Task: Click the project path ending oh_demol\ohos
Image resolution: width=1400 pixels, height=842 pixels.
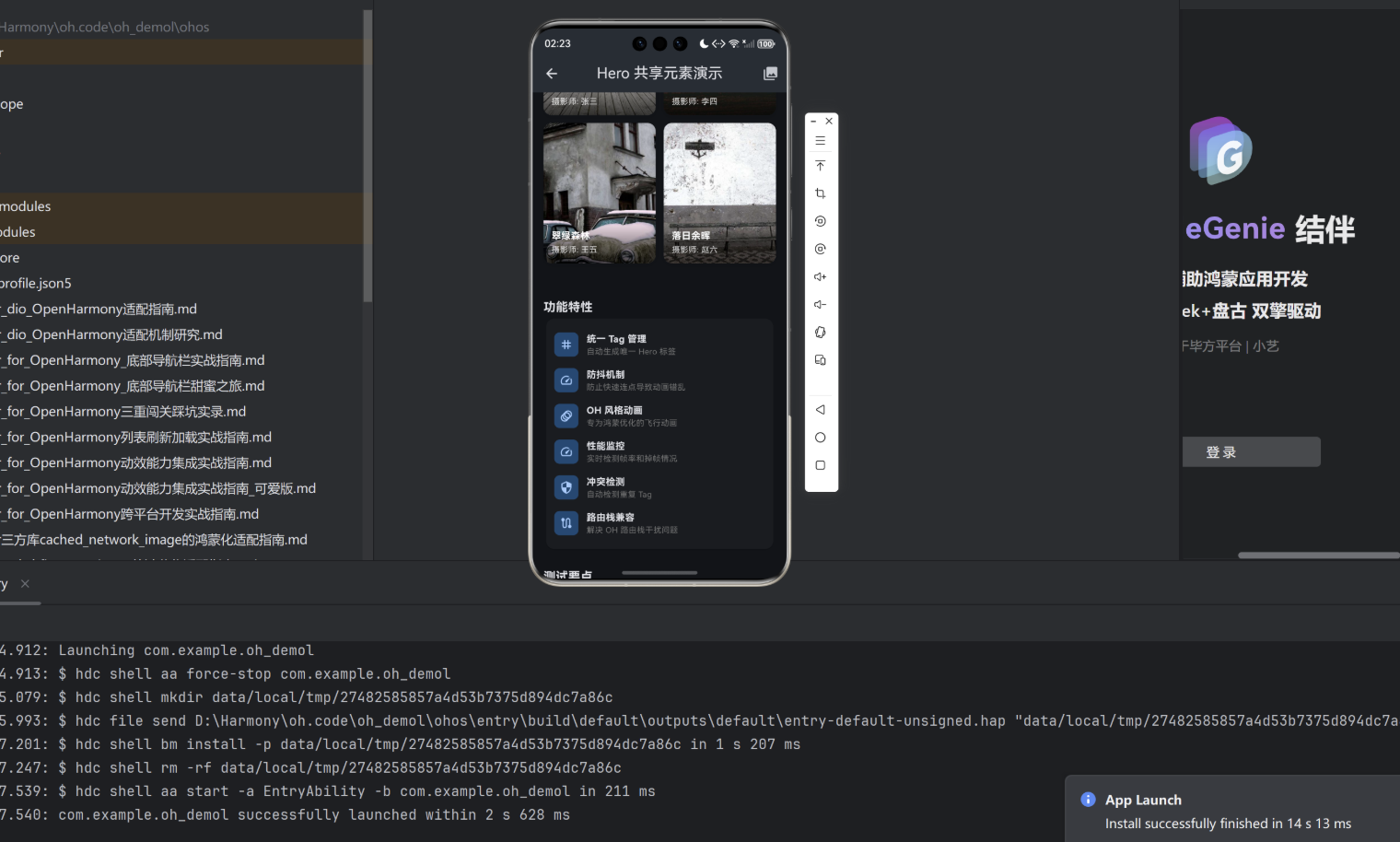Action: point(104,28)
